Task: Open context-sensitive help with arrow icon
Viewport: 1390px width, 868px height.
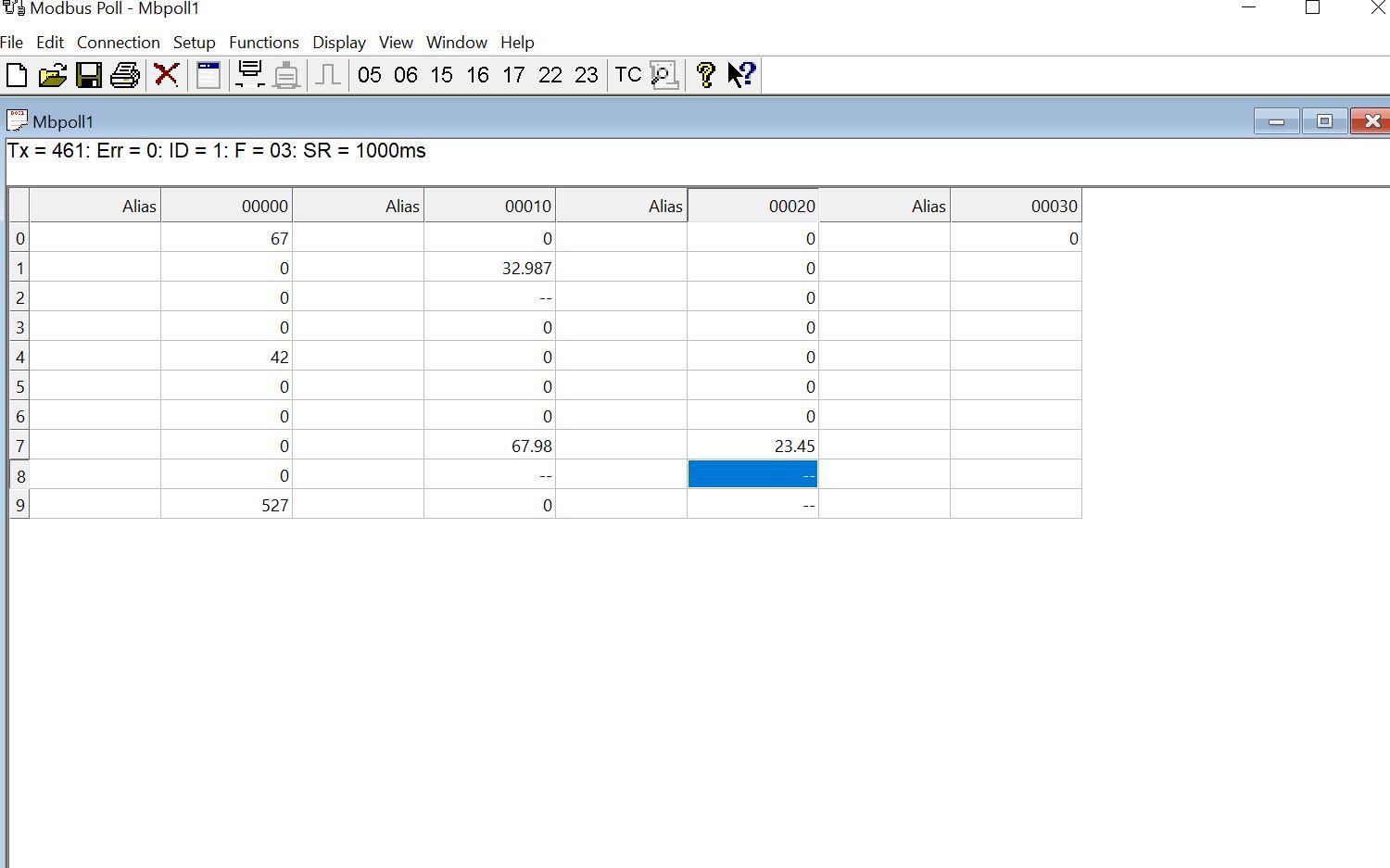Action: 739,75
